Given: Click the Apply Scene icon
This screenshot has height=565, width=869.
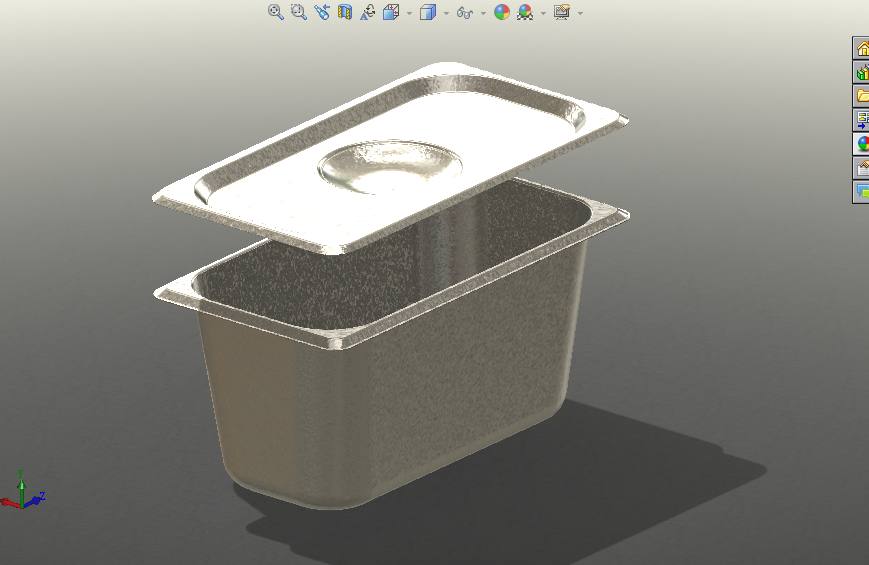Looking at the screenshot, I should (525, 12).
